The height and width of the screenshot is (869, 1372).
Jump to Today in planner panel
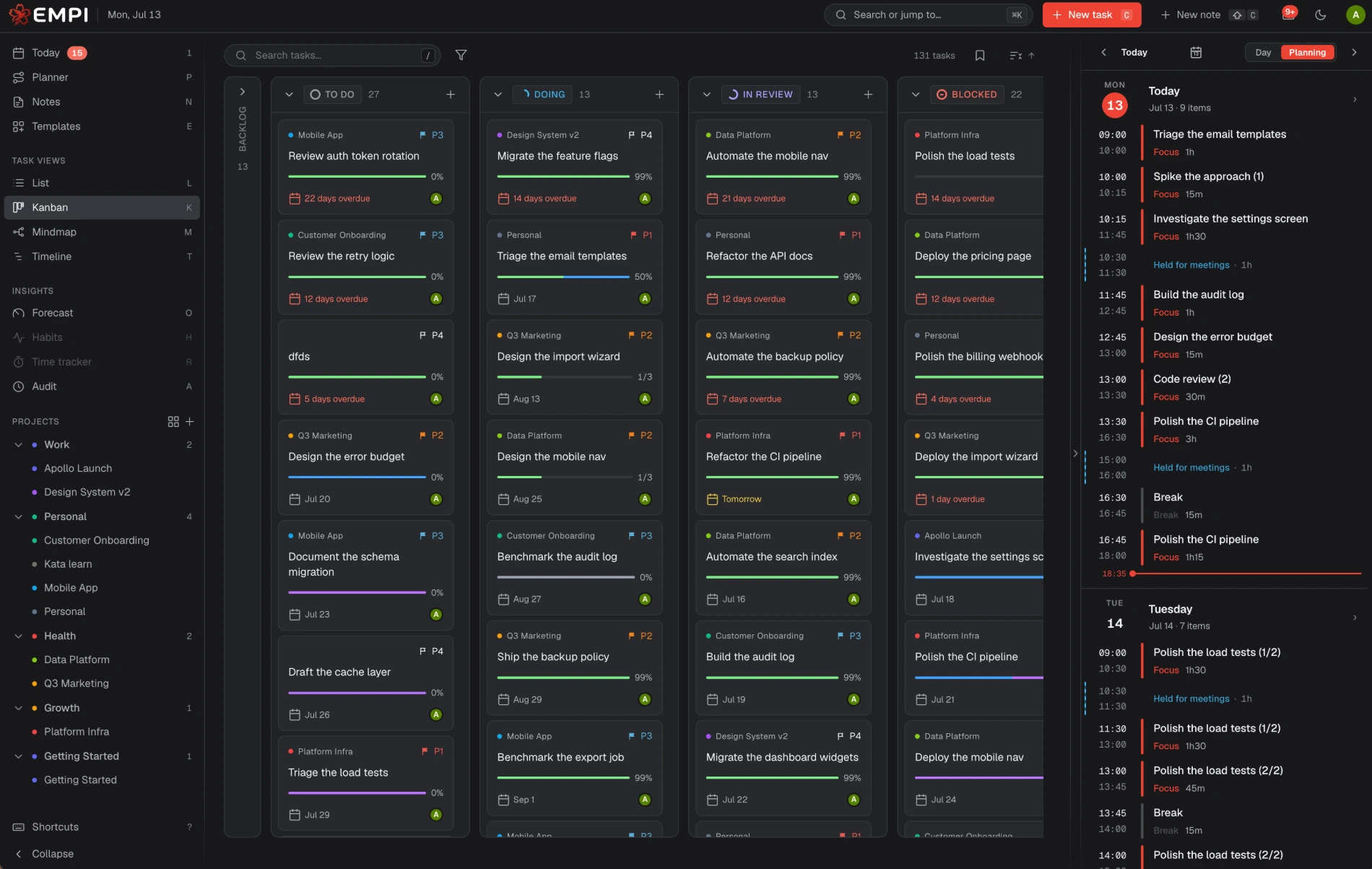(x=1134, y=52)
